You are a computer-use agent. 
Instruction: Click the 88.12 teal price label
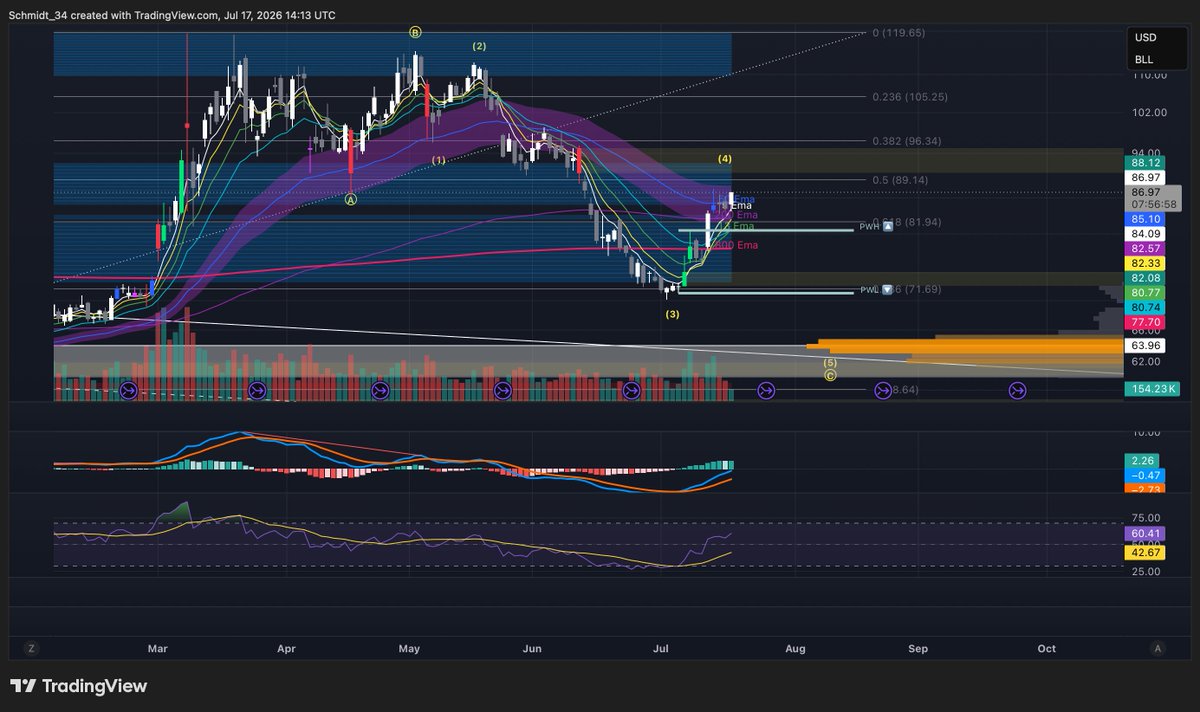tap(1145, 162)
